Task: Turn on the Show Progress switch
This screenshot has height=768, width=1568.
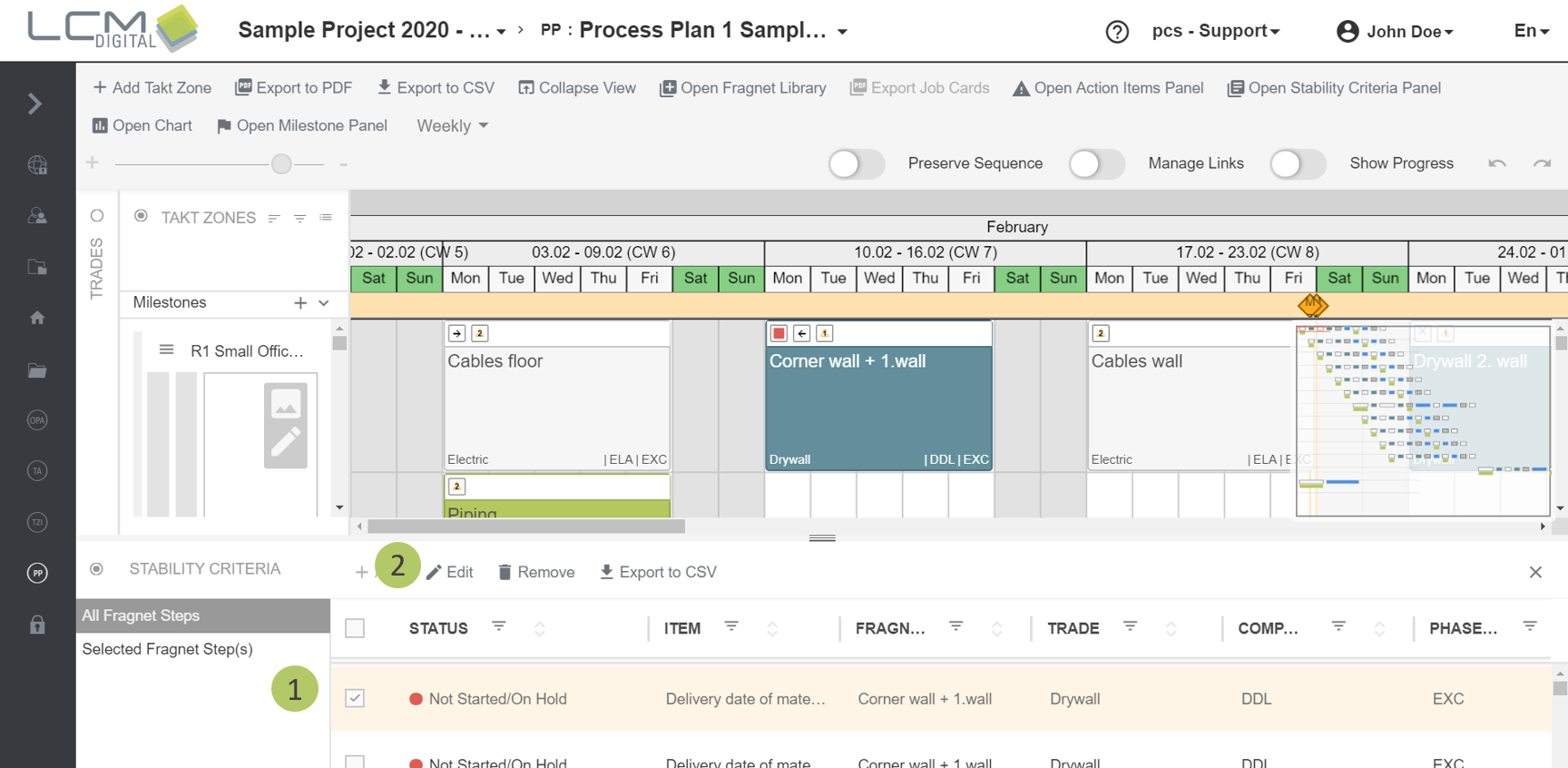Action: point(1298,164)
